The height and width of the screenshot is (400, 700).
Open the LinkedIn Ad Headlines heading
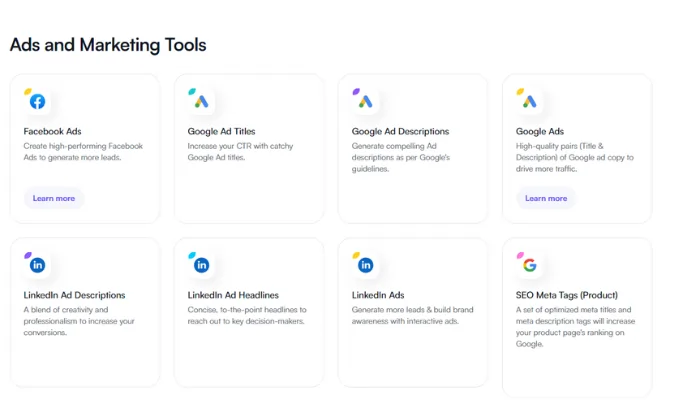(x=233, y=295)
